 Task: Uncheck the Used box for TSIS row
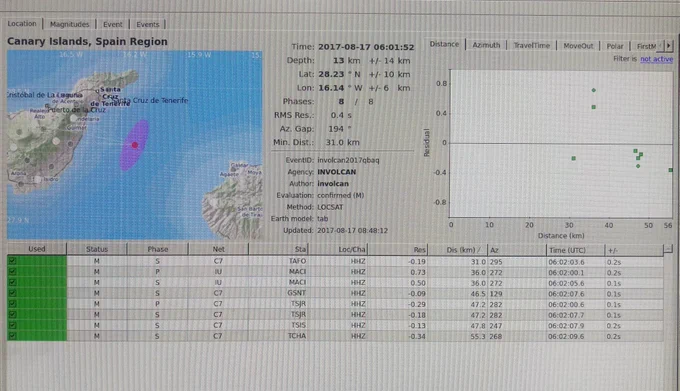point(12,325)
